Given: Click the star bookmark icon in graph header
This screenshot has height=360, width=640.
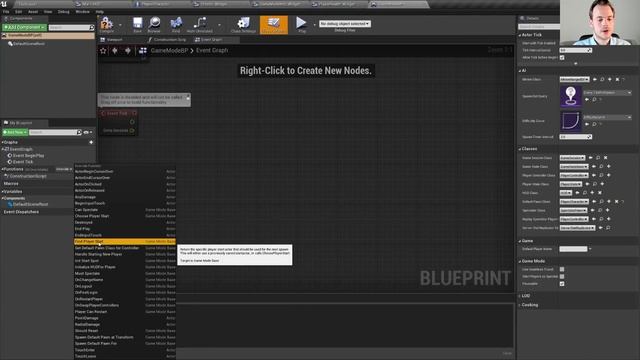Looking at the screenshot, I should pos(103,51).
